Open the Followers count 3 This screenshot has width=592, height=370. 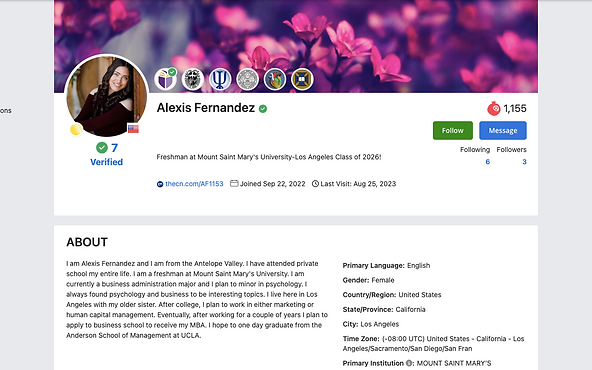(x=524, y=162)
